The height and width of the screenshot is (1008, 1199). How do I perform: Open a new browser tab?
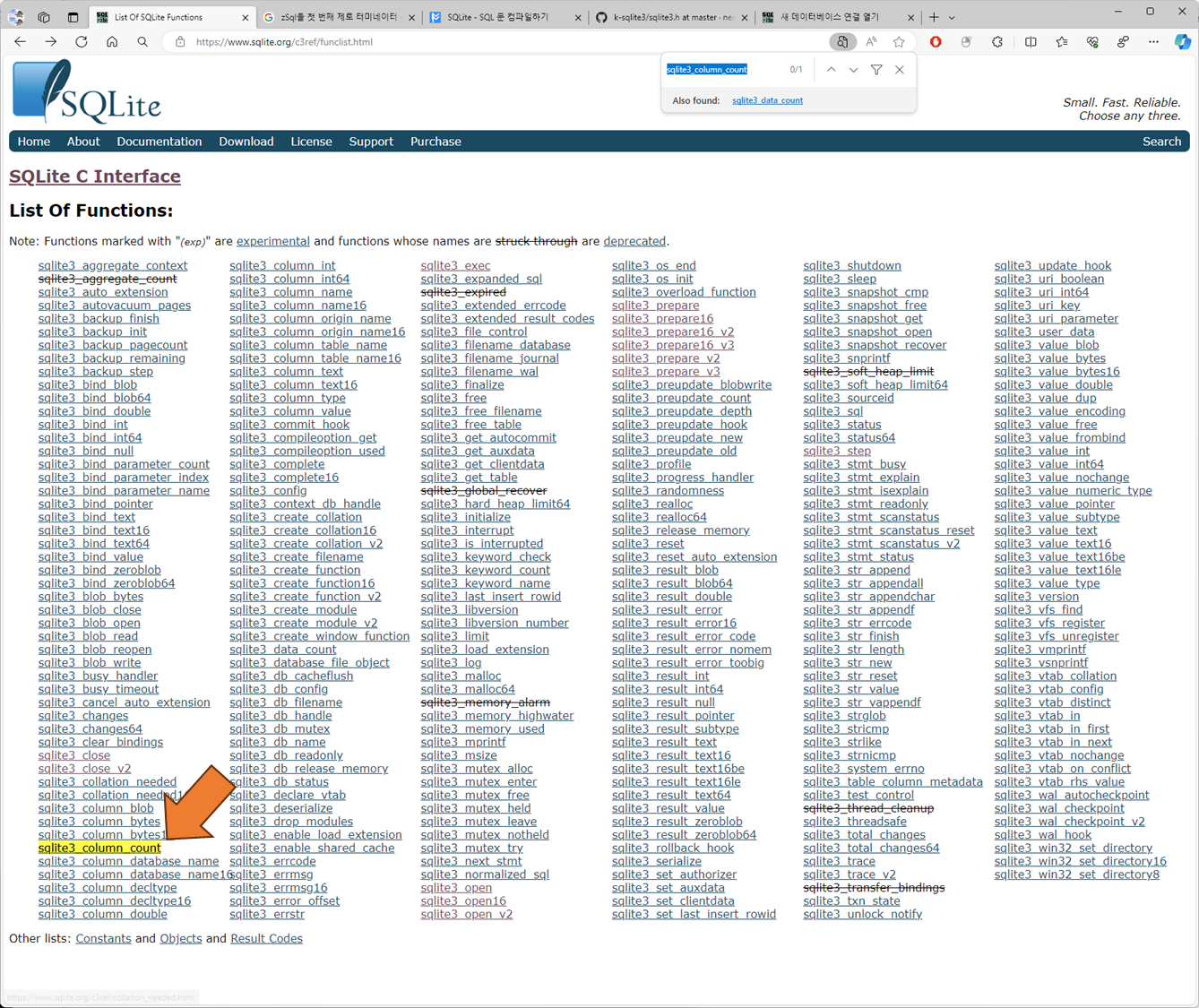(934, 17)
